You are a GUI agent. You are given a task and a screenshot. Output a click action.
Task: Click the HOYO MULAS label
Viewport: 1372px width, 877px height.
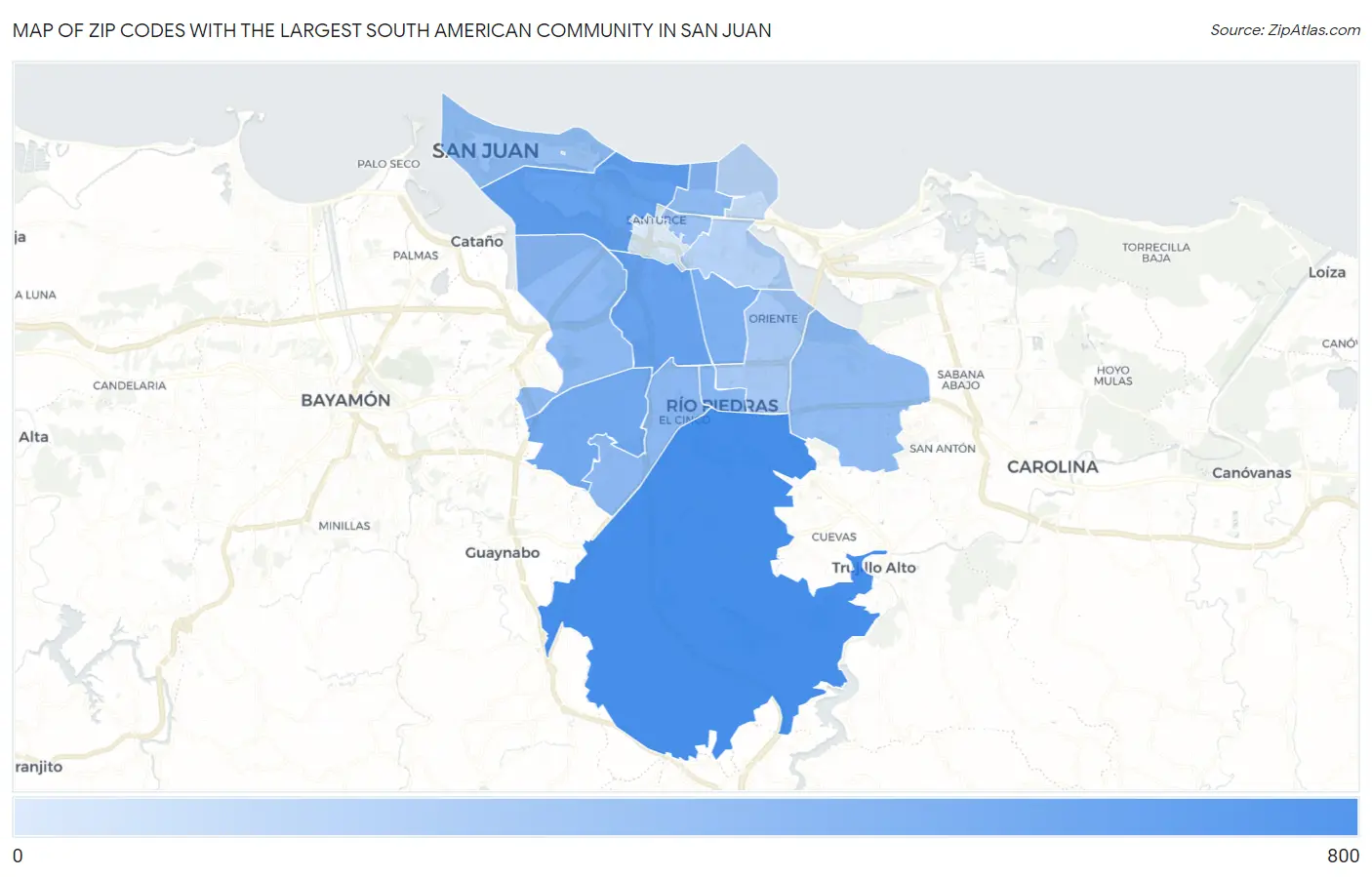tap(1112, 376)
